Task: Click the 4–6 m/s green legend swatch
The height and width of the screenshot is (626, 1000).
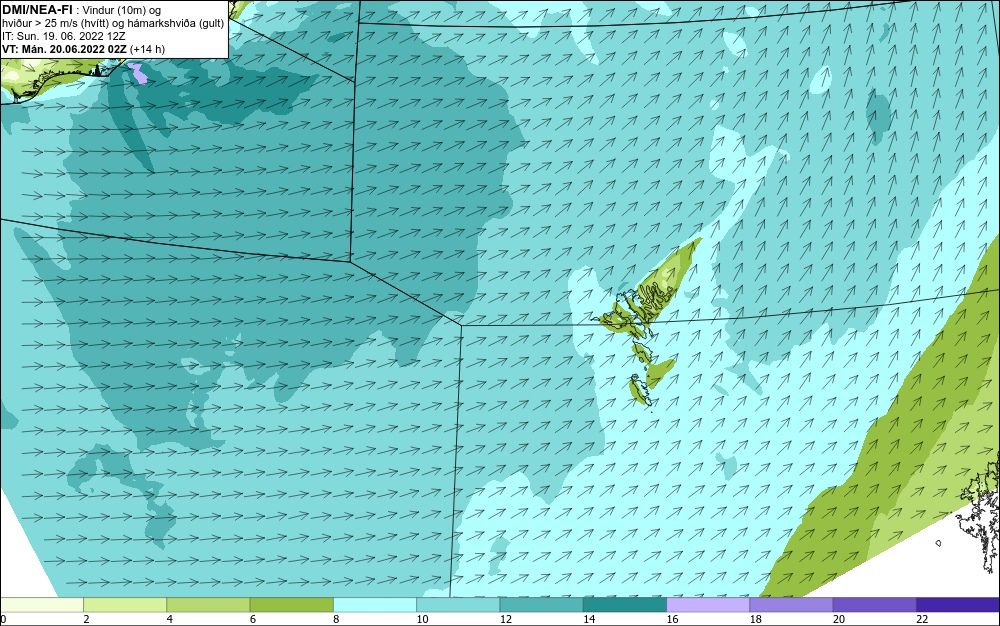Action: 208,605
